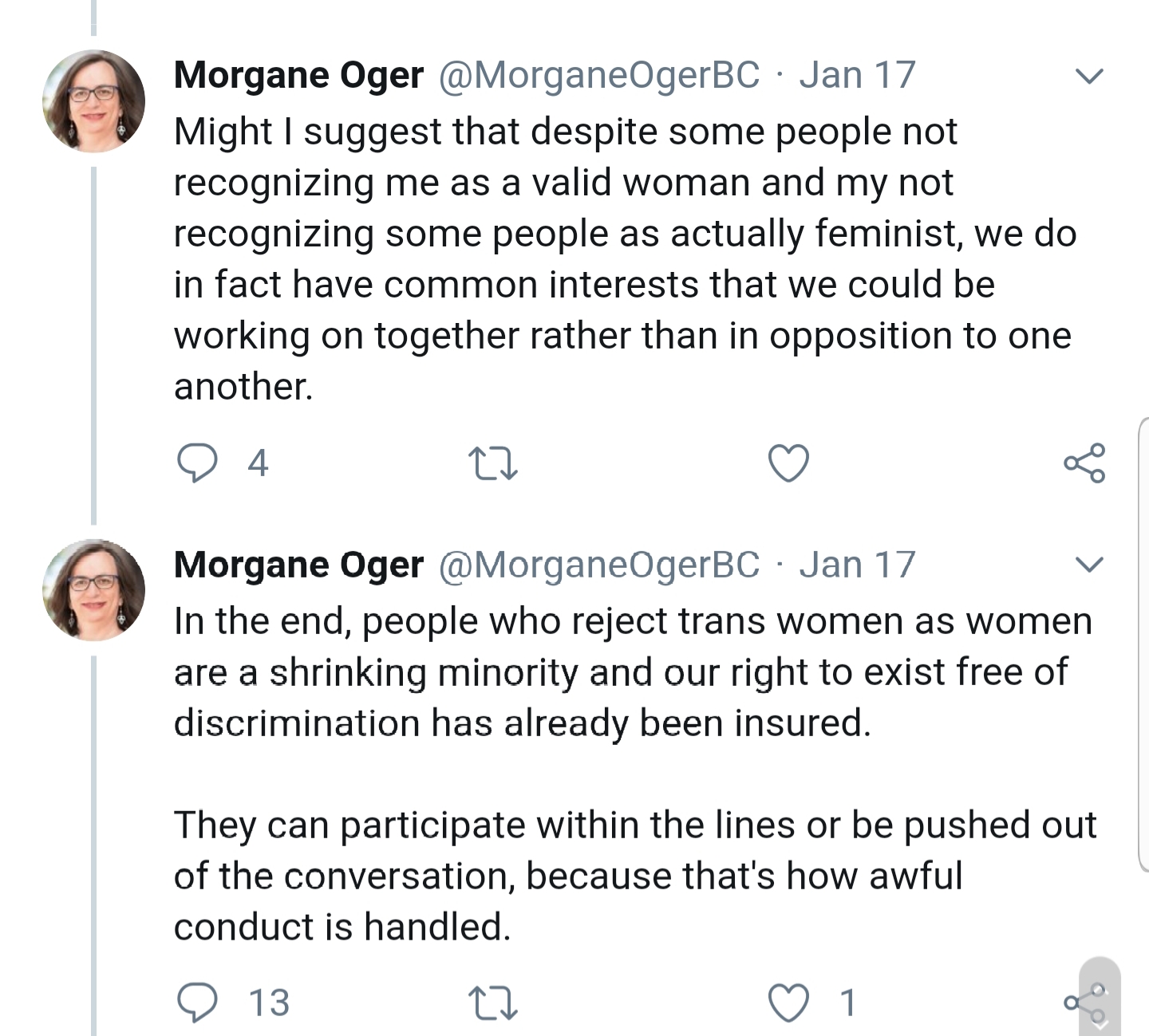
Task: Reply to the first tweet with 4 replies
Action: [197, 463]
